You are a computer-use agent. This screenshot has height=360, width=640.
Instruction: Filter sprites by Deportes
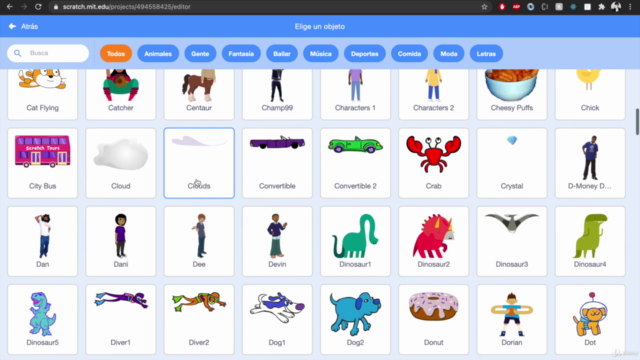[x=365, y=53]
